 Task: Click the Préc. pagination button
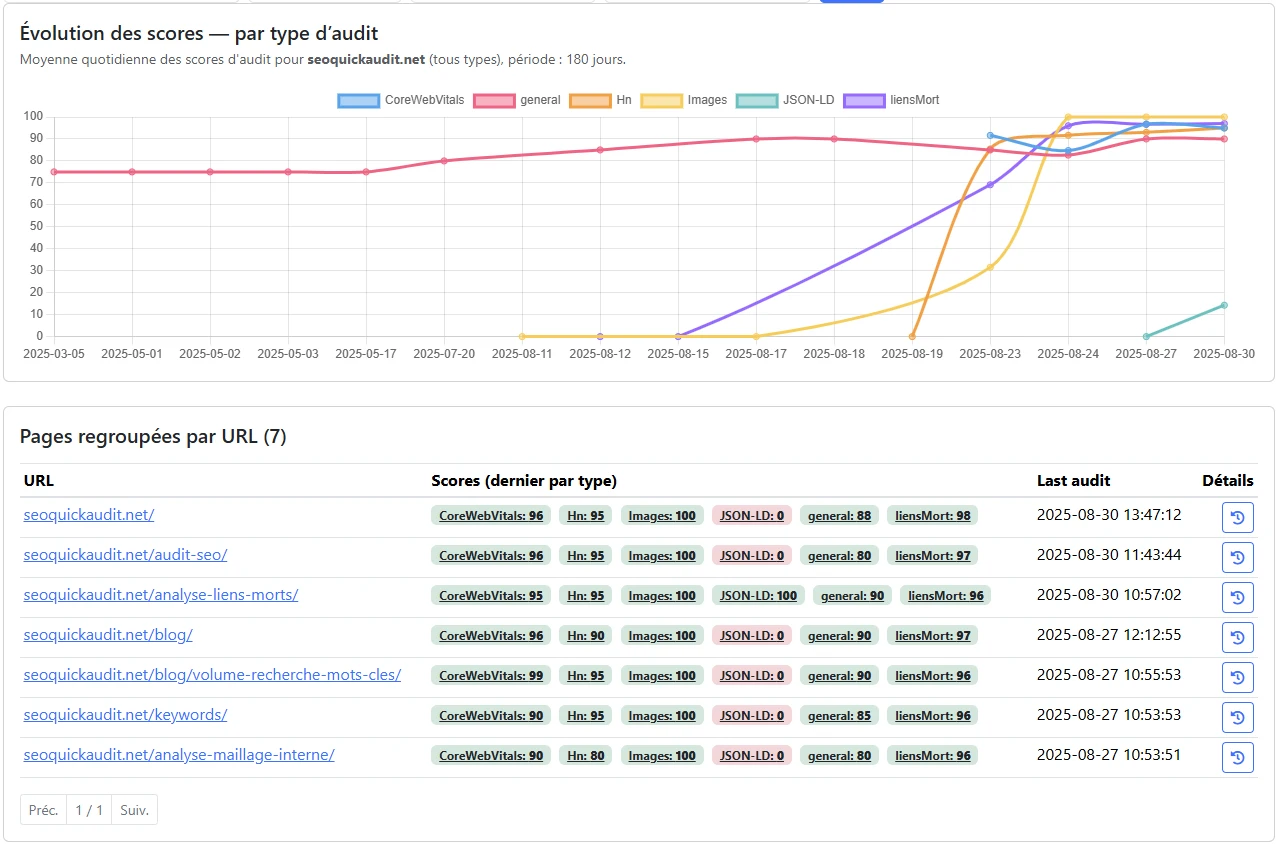click(x=42, y=809)
